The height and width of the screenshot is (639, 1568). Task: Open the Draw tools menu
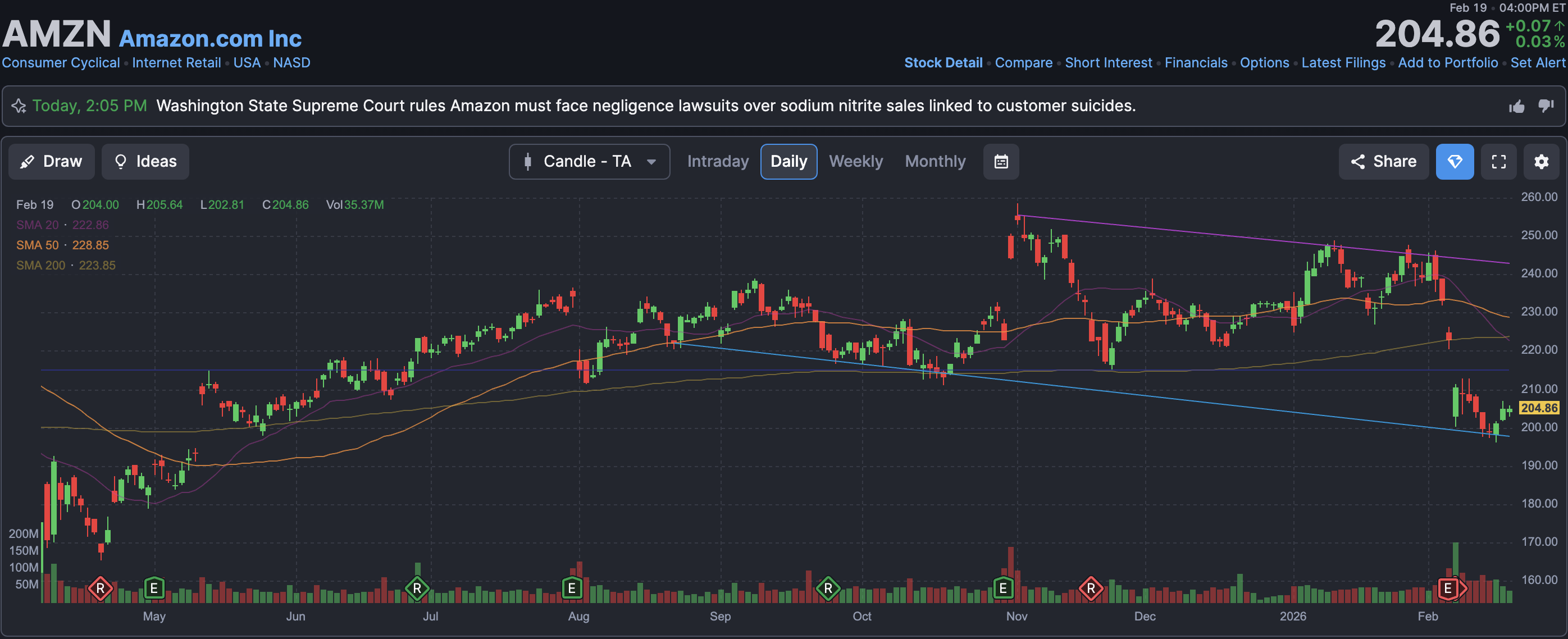pyautogui.click(x=51, y=161)
